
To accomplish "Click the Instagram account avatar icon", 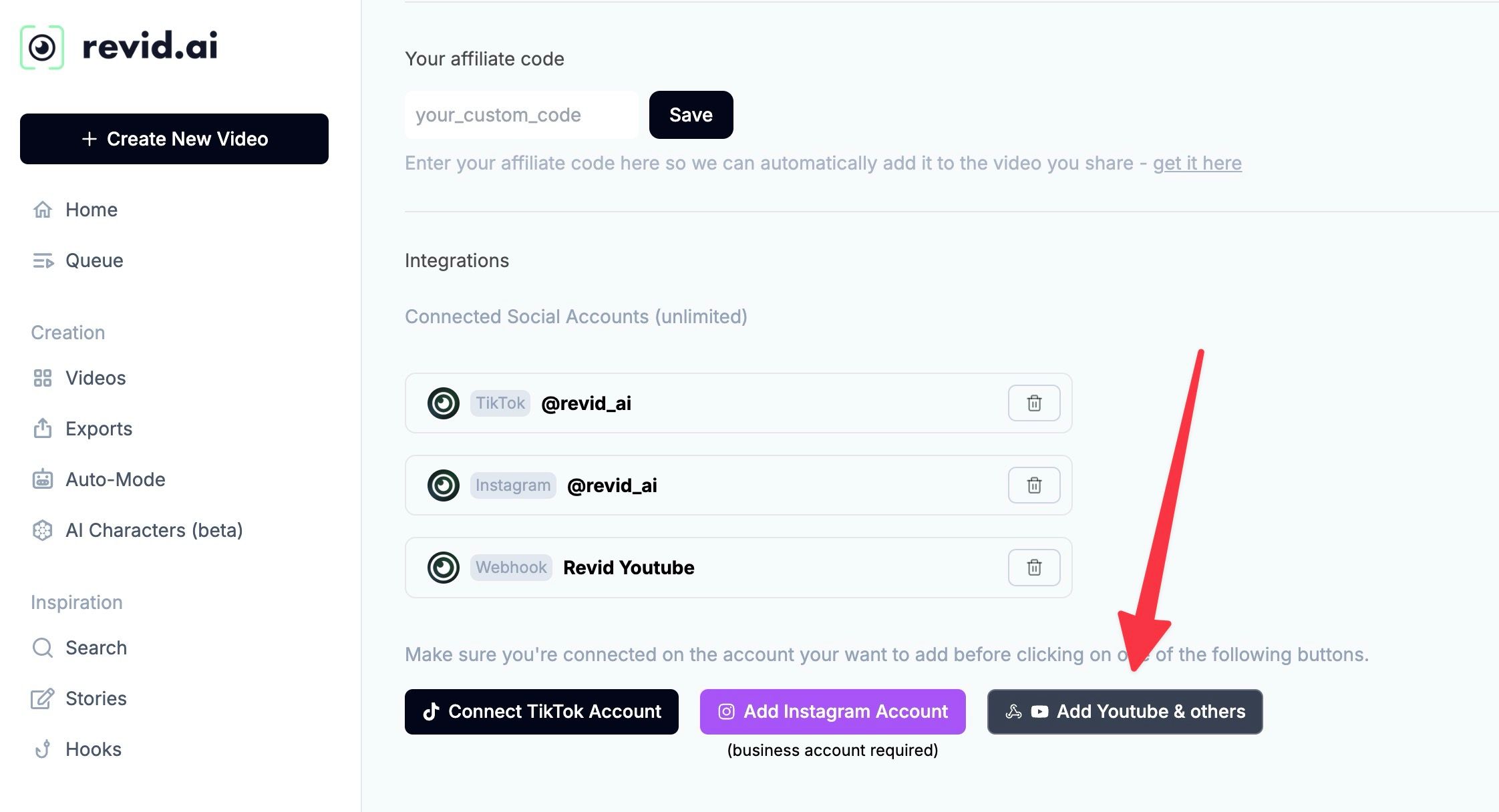I will tap(444, 485).
